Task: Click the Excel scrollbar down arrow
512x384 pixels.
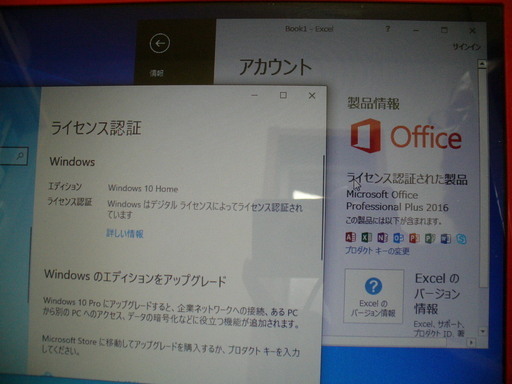Action: pos(482,331)
